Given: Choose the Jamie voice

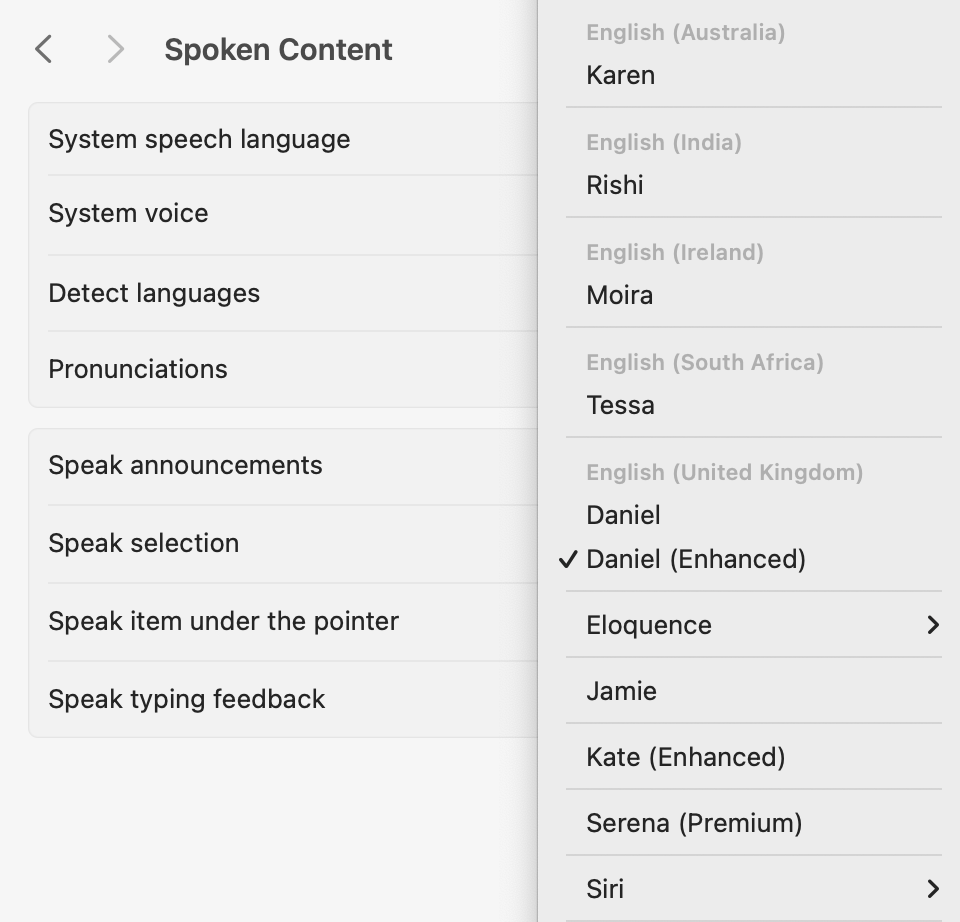Looking at the screenshot, I should (x=622, y=691).
